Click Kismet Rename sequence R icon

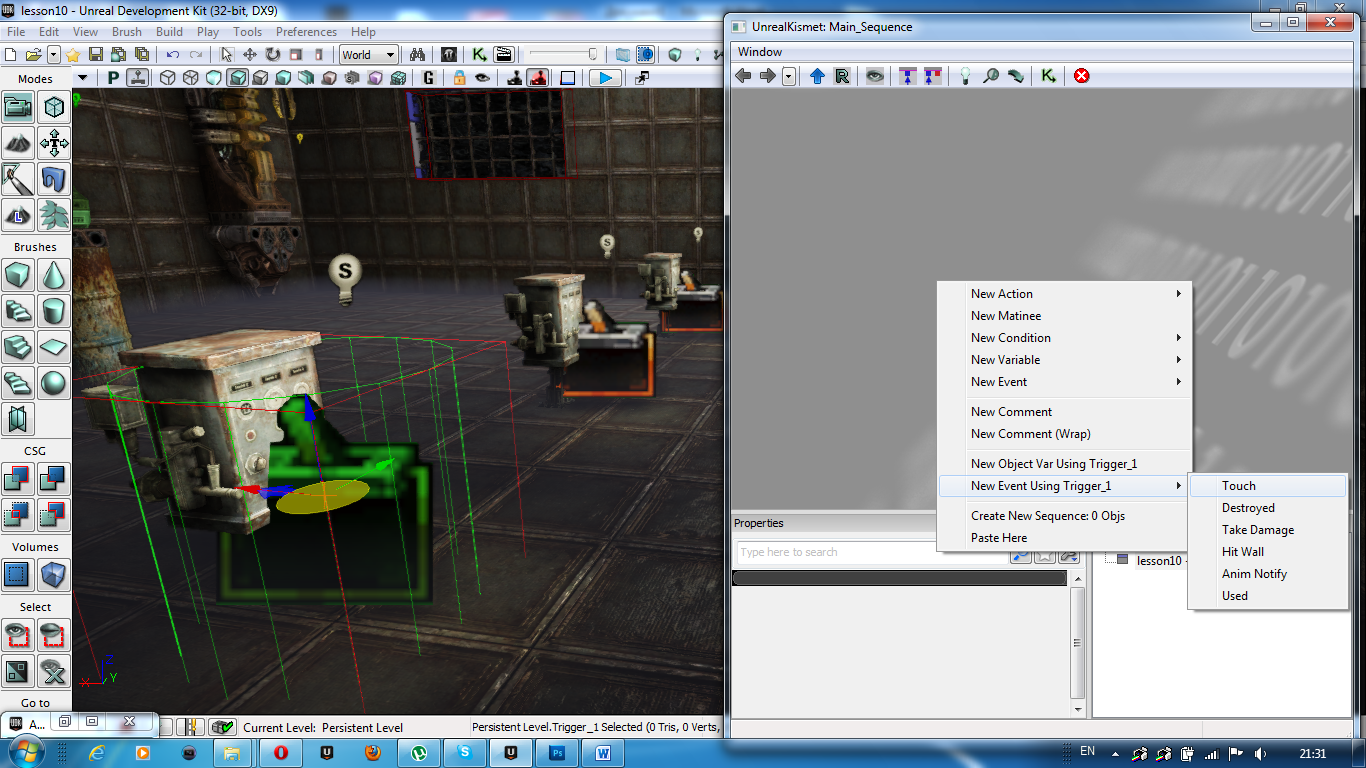[842, 76]
